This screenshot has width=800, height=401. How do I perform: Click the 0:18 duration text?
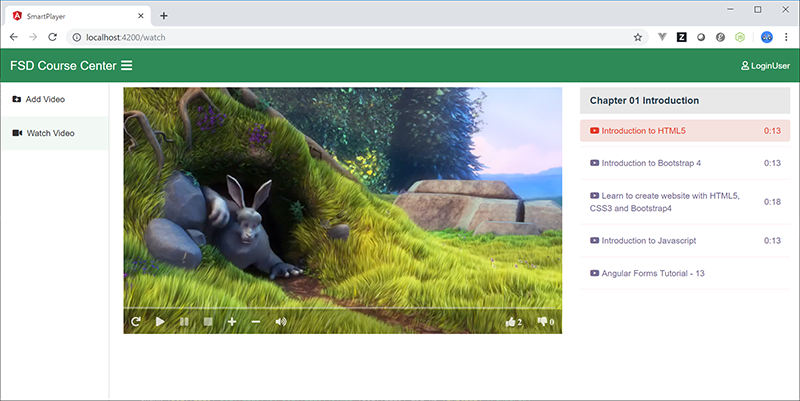pyautogui.click(x=772, y=202)
